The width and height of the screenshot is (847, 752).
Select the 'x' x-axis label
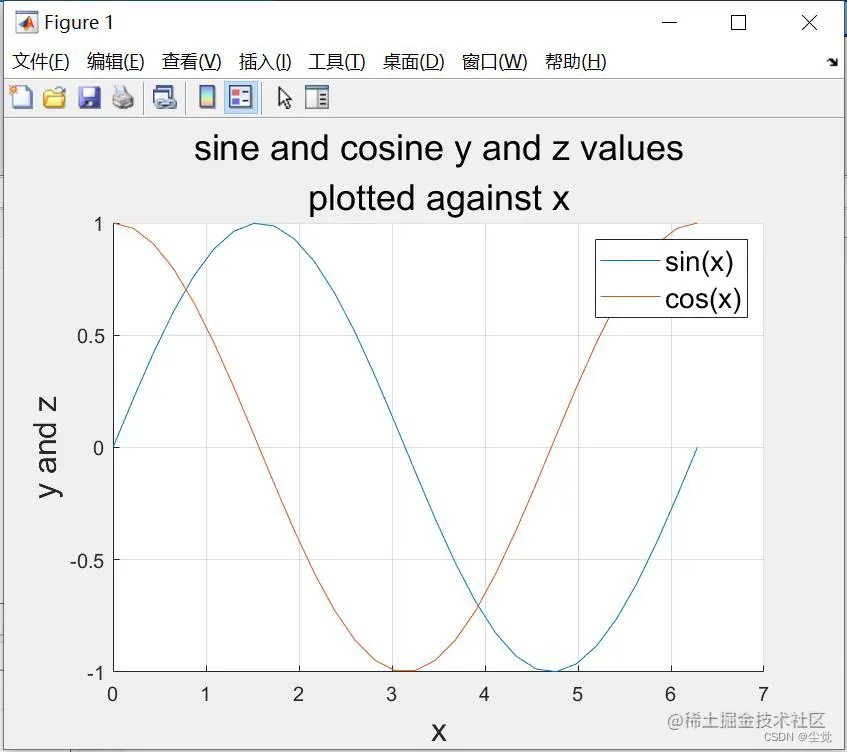[439, 733]
